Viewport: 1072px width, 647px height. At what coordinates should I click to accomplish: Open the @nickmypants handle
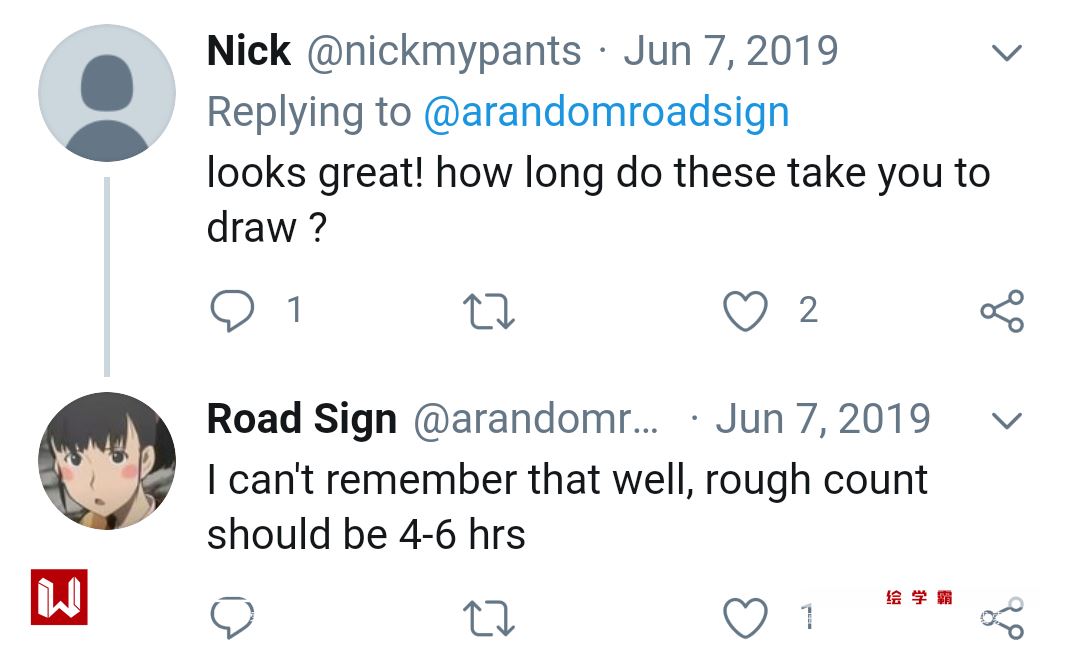coord(444,51)
